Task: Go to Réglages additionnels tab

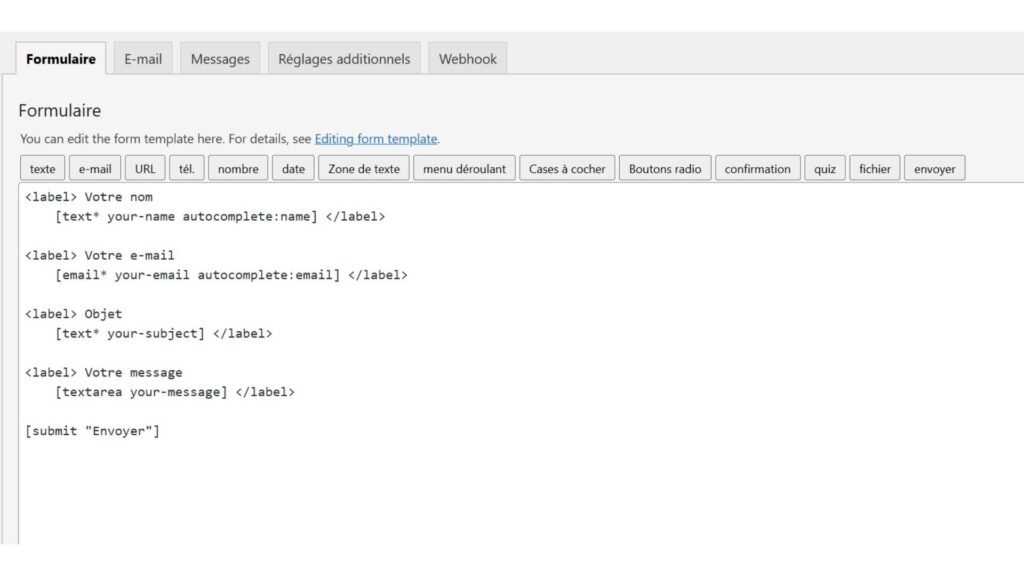Action: coord(344,59)
